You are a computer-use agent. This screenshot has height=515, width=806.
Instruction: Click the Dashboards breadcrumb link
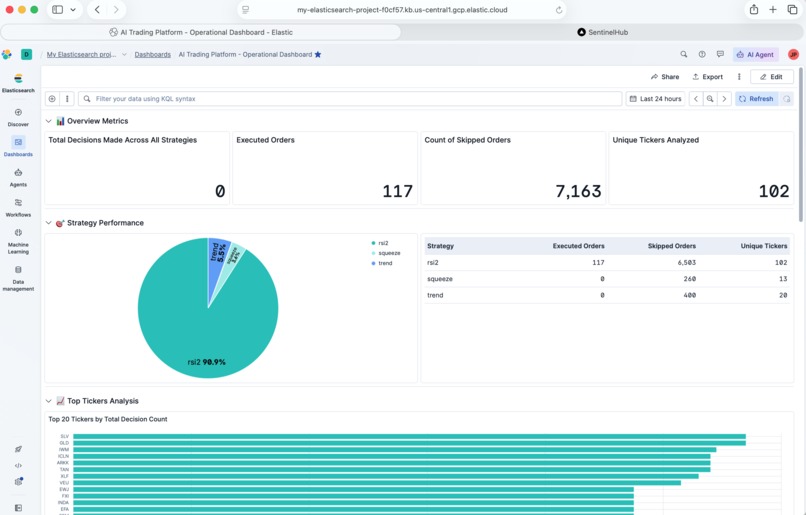coord(153,54)
